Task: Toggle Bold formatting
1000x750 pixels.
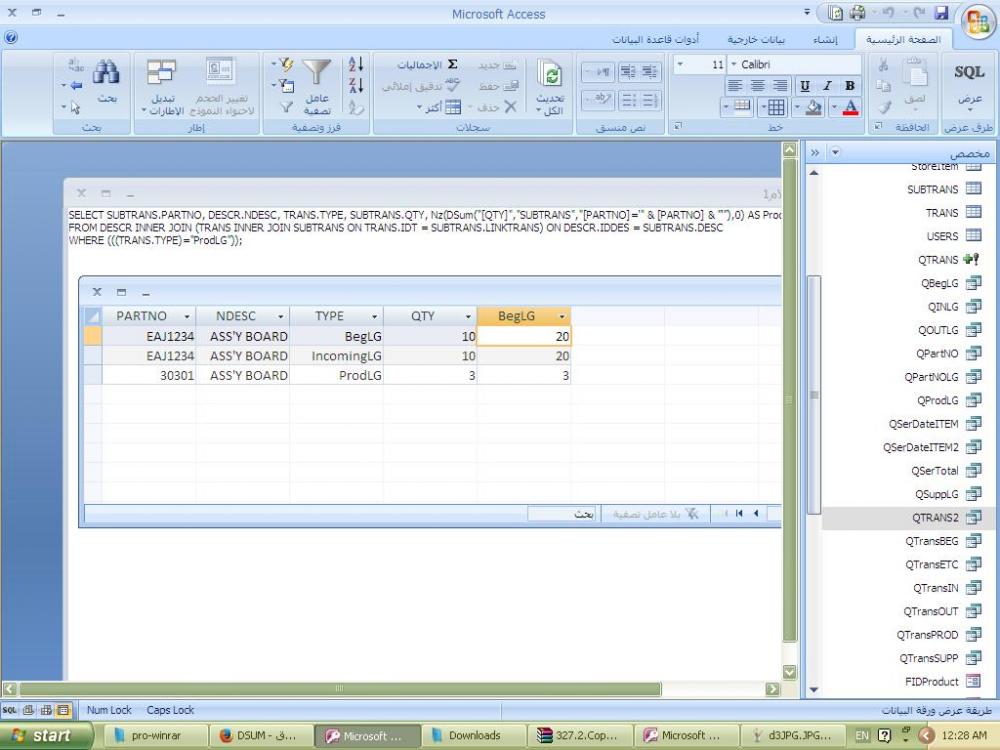Action: (x=849, y=85)
